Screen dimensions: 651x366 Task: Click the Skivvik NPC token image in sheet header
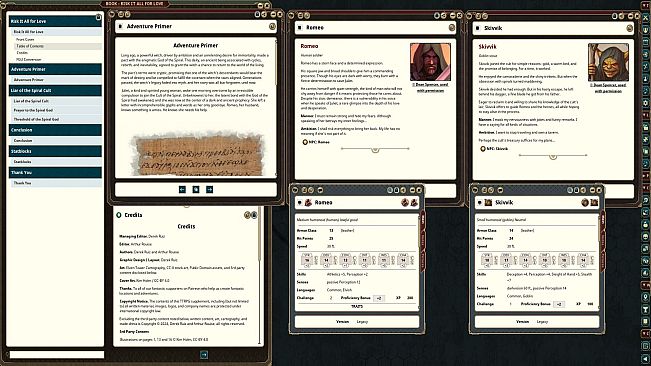[488, 203]
